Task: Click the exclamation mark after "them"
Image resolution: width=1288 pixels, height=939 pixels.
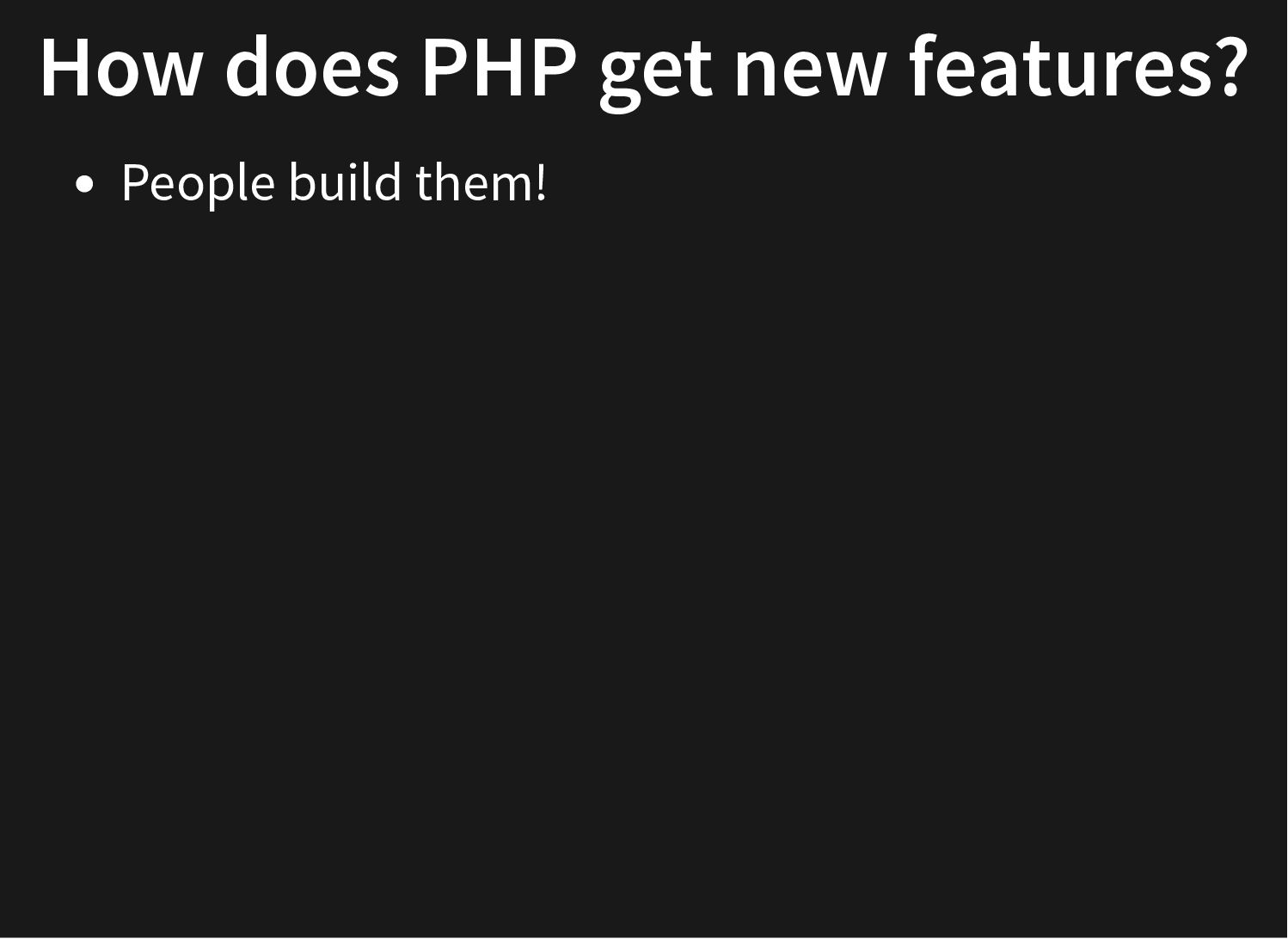Action: 541,182
